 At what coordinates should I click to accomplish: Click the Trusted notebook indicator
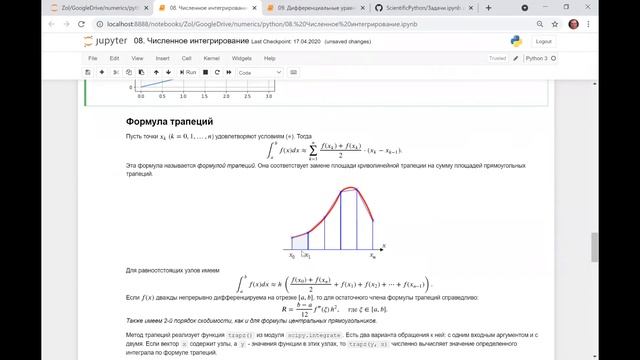[497, 58]
